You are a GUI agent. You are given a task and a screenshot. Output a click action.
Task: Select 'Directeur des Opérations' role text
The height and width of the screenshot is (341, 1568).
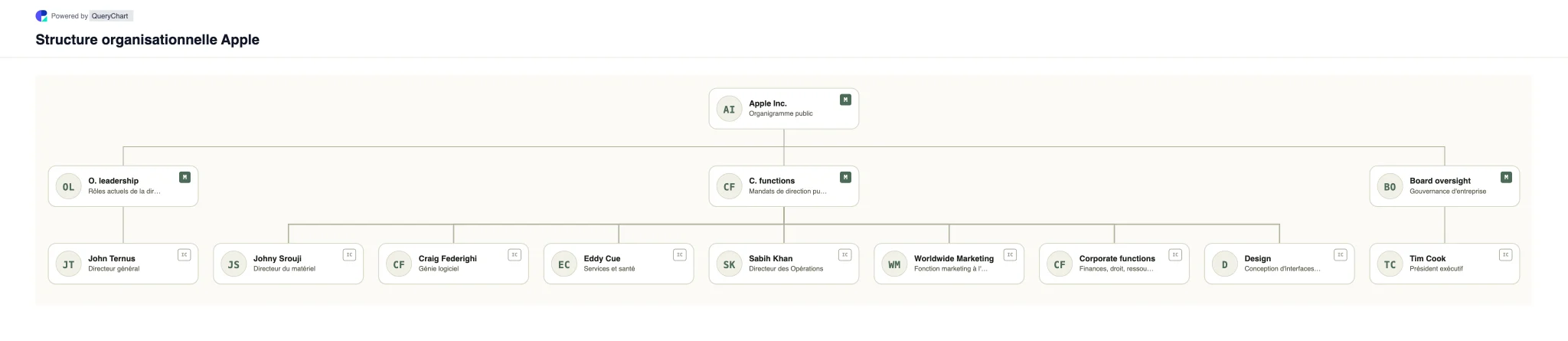(786, 269)
